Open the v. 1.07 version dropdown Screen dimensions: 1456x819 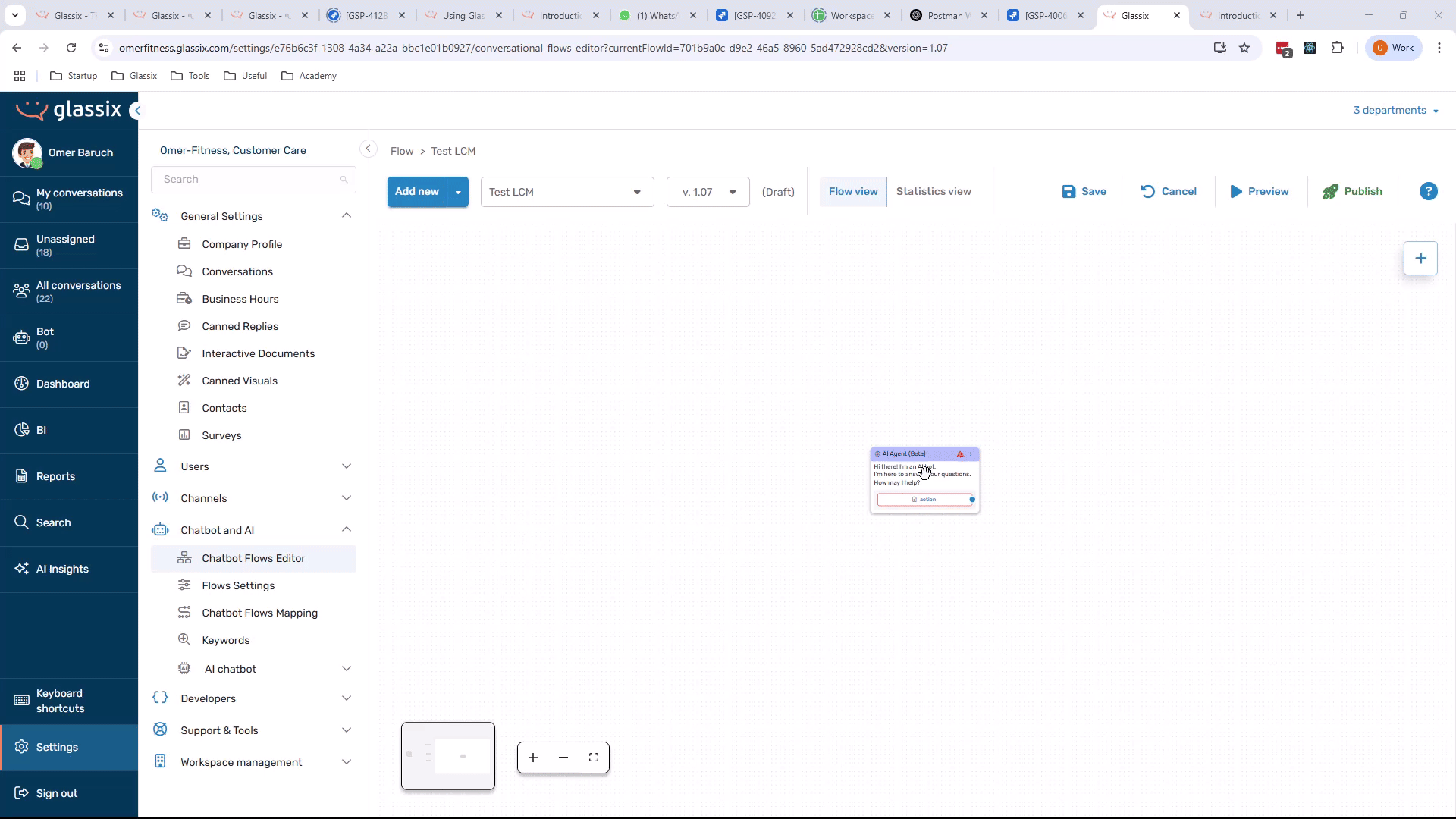coord(708,192)
